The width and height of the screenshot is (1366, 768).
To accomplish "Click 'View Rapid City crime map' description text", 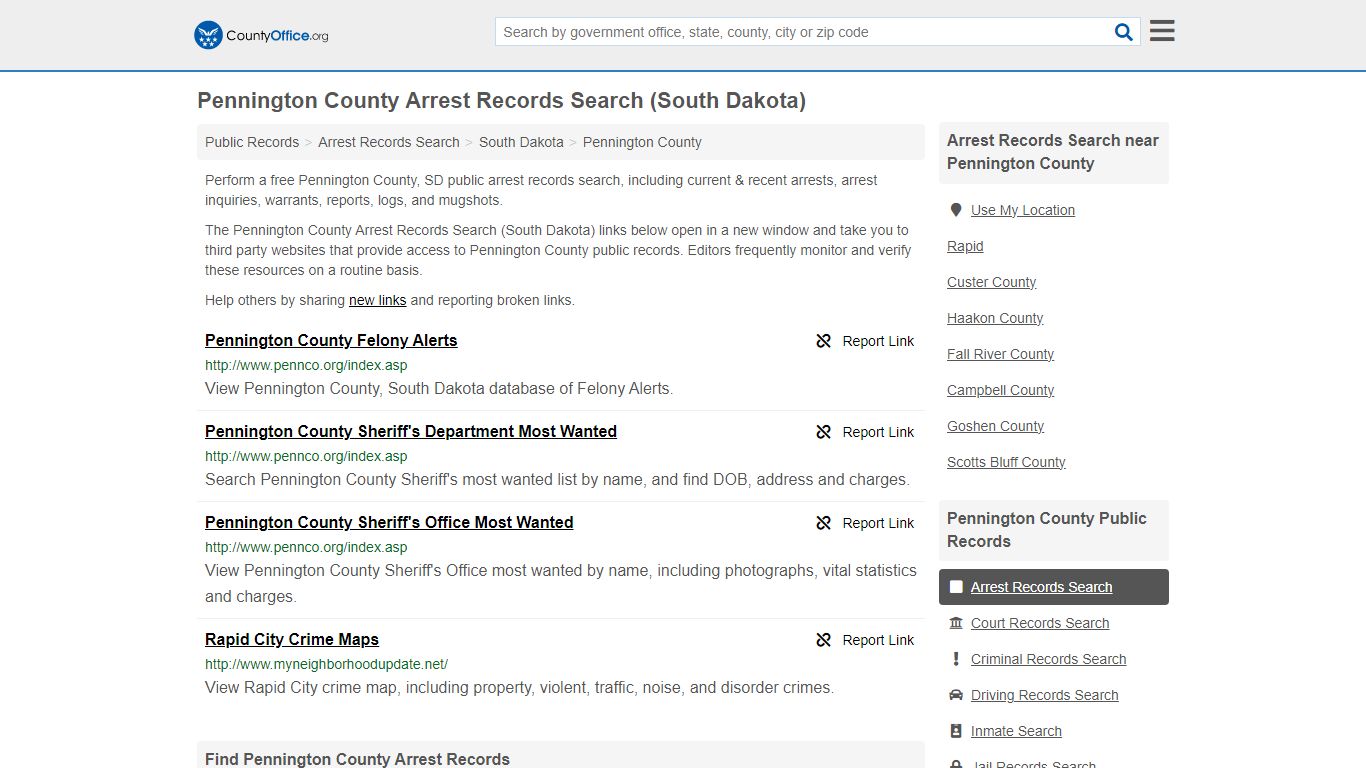I will (519, 687).
